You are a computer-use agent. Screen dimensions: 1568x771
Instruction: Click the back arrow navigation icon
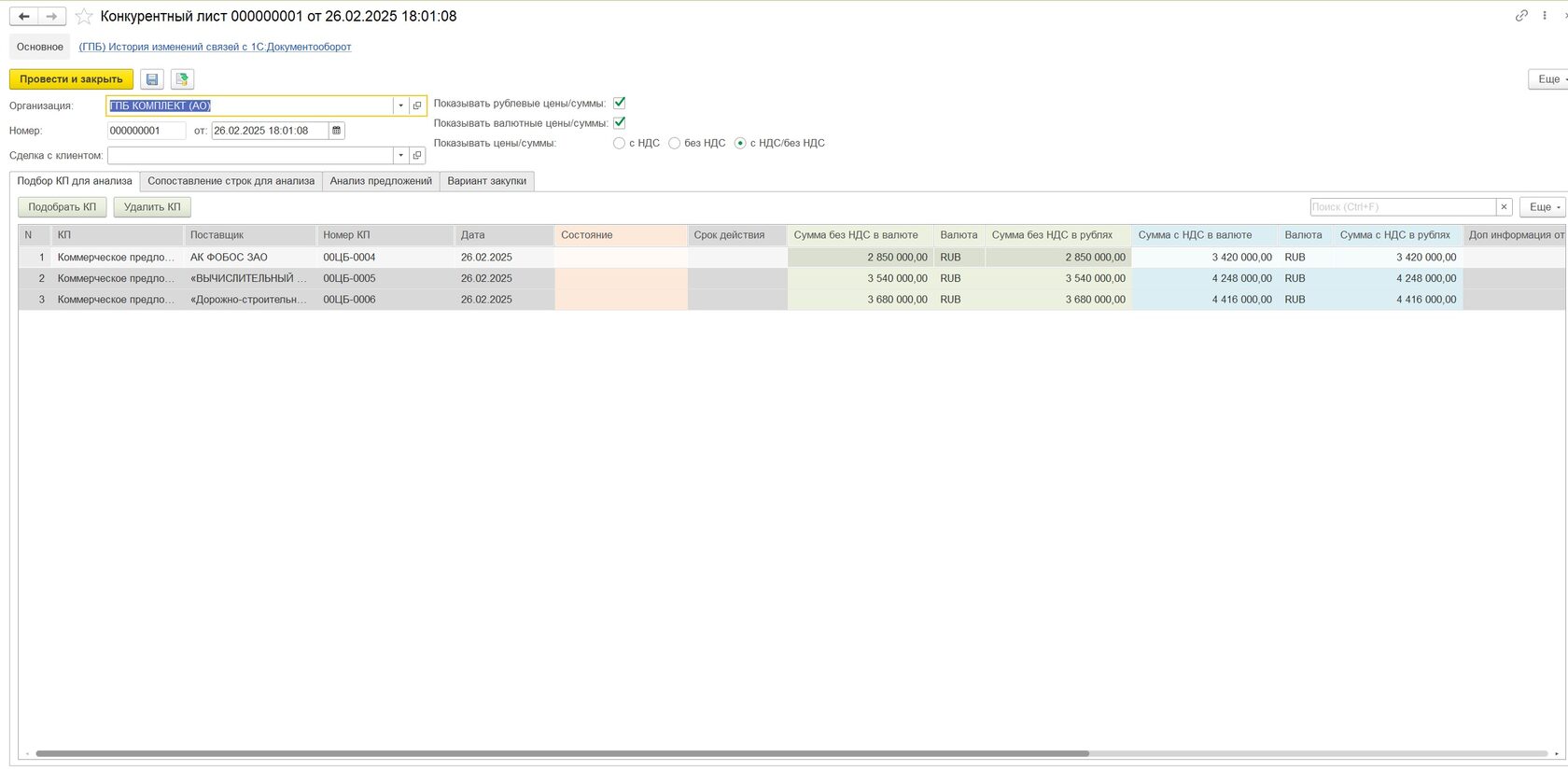coord(24,17)
